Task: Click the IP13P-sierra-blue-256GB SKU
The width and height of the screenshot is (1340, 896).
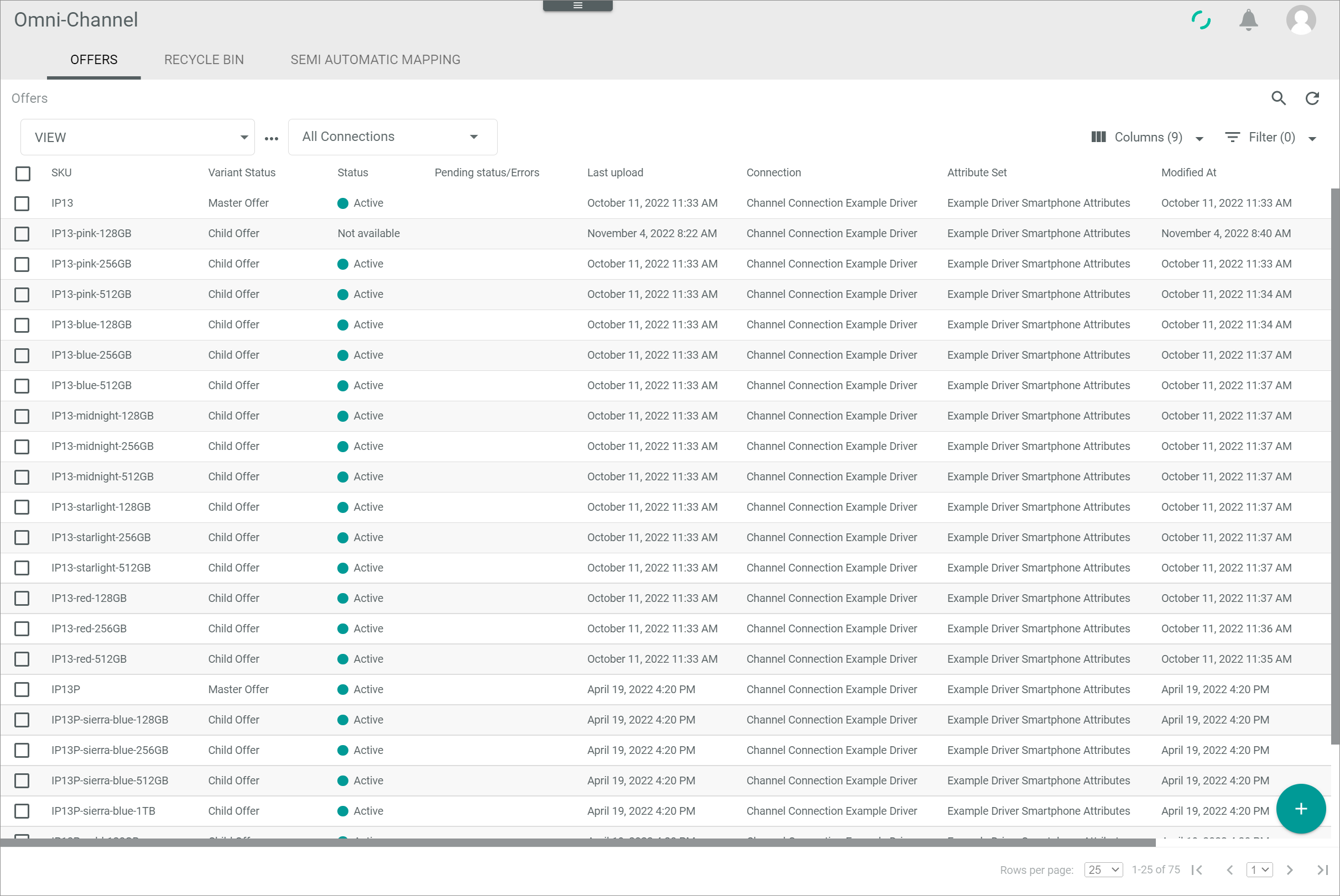Action: click(110, 750)
